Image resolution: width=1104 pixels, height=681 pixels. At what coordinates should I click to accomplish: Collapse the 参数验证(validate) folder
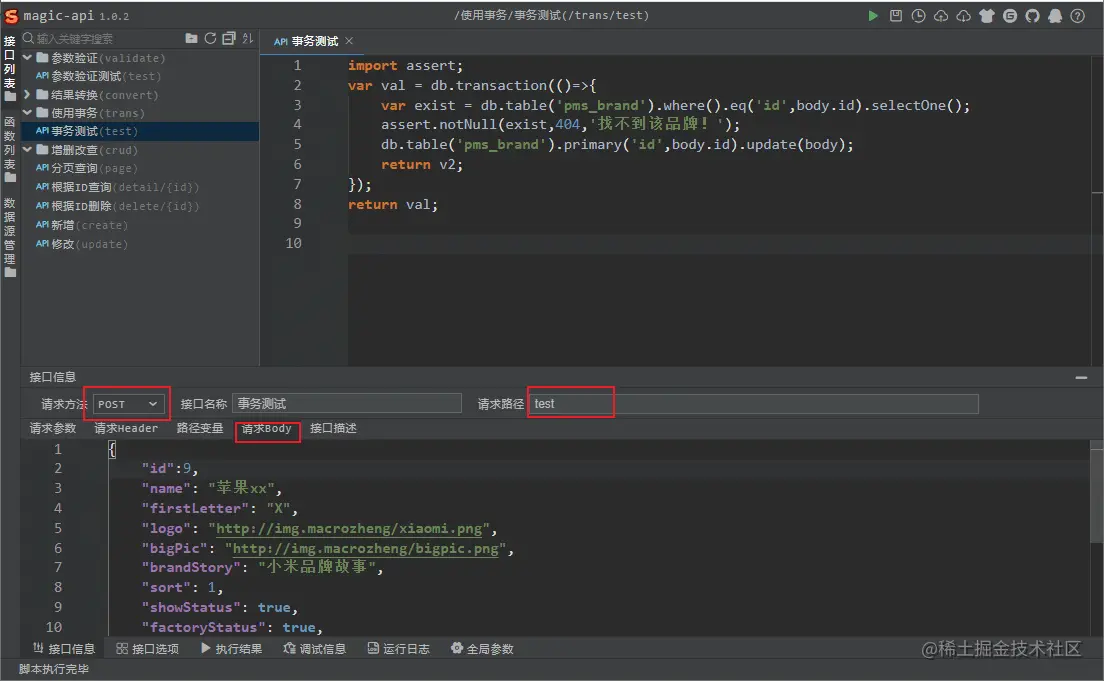pos(27,57)
